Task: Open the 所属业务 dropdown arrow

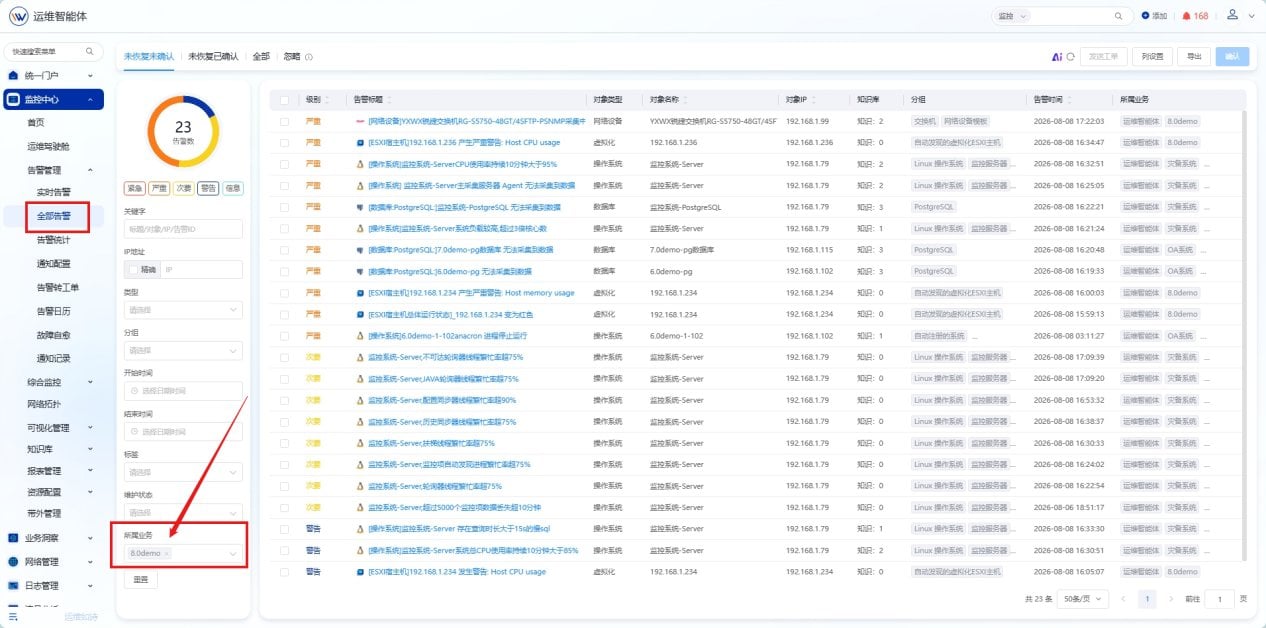Action: pyautogui.click(x=233, y=553)
